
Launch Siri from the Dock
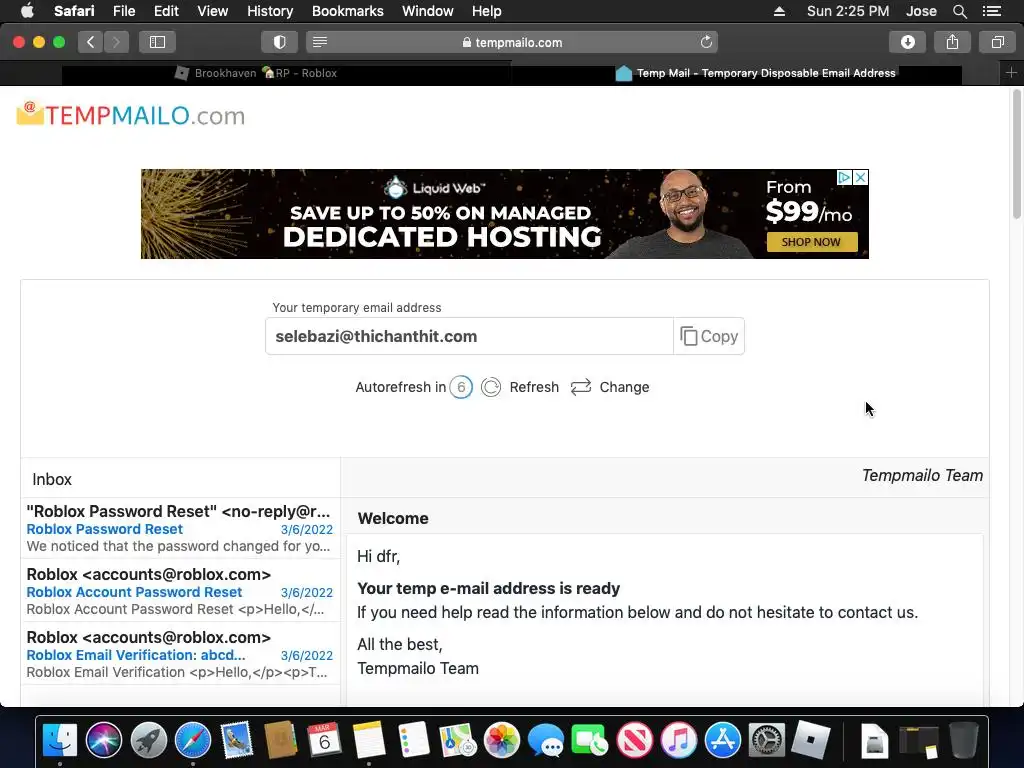pyautogui.click(x=104, y=740)
